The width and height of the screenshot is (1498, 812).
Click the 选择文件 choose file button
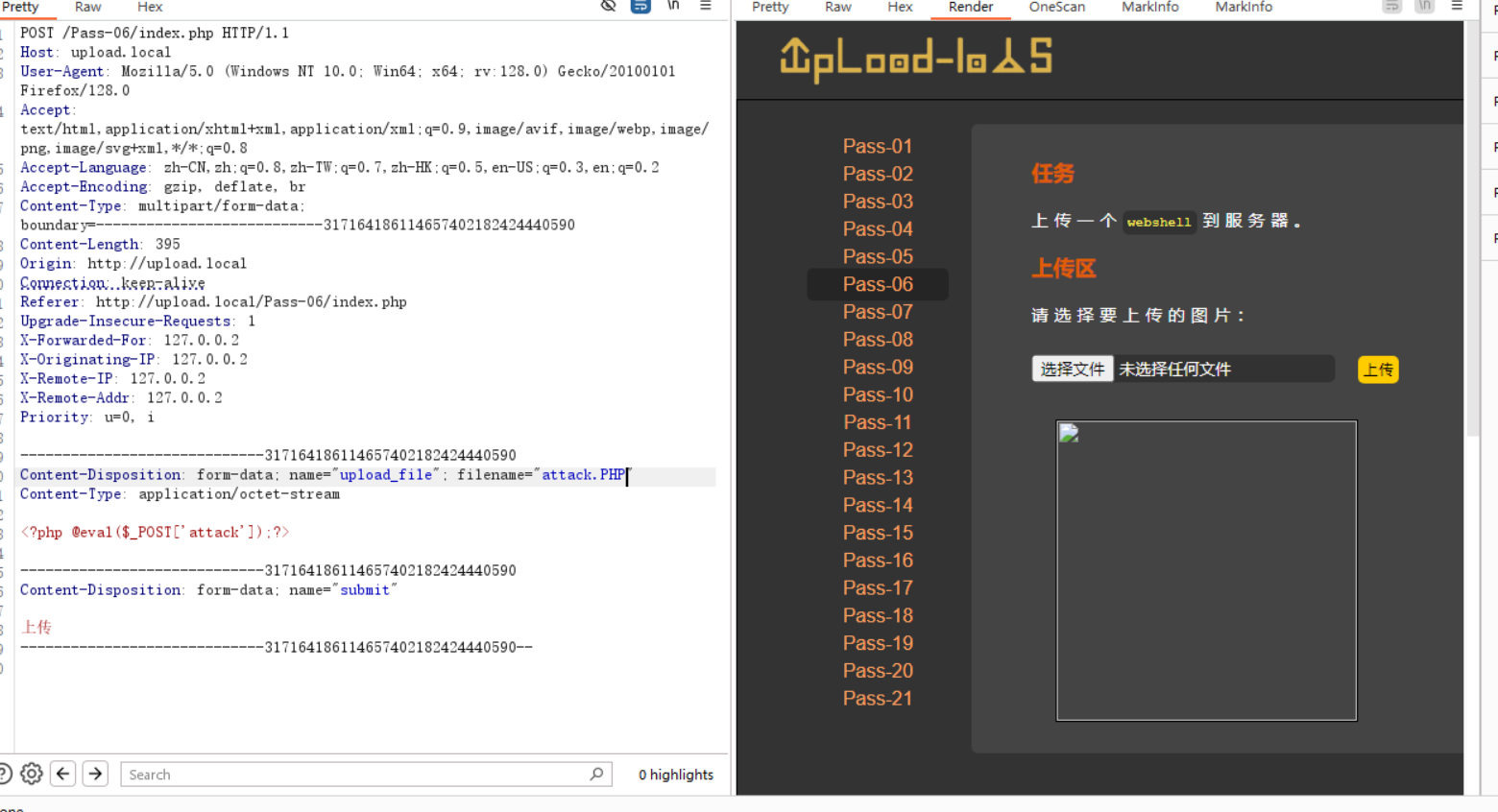pyautogui.click(x=1073, y=370)
